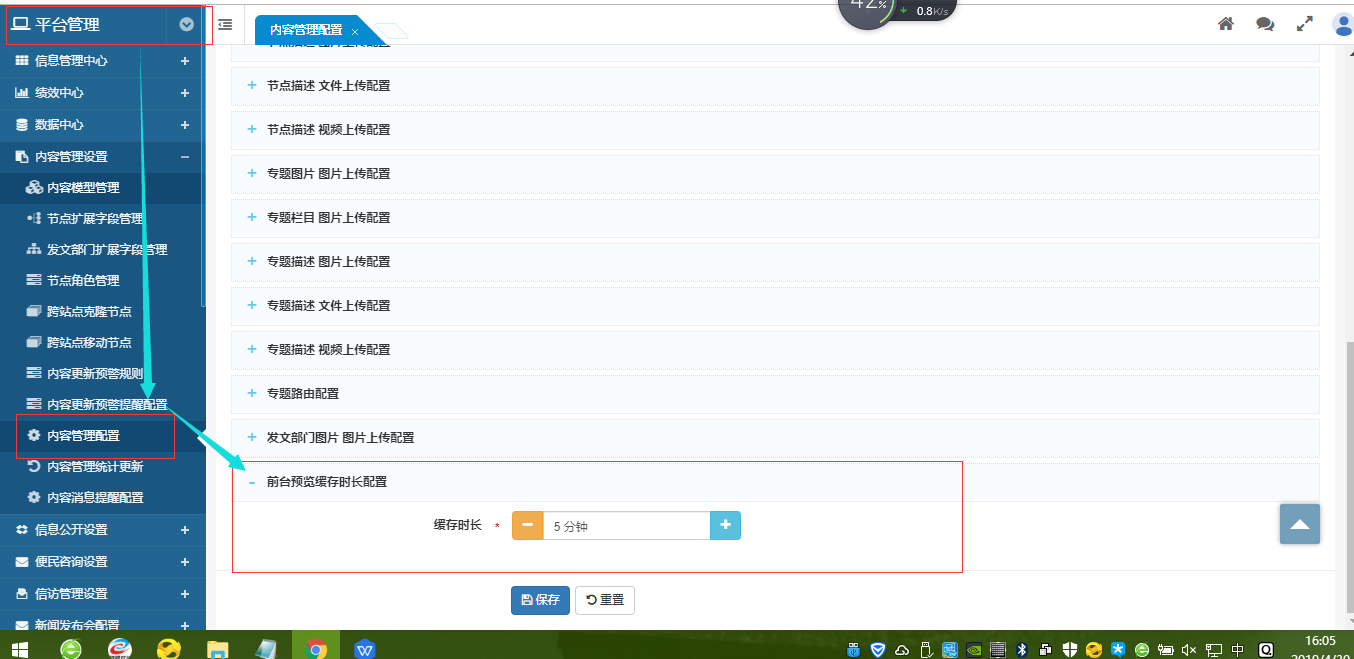1354x659 pixels.
Task: Expand 便民咨询设置 menu
Action: [x=103, y=562]
